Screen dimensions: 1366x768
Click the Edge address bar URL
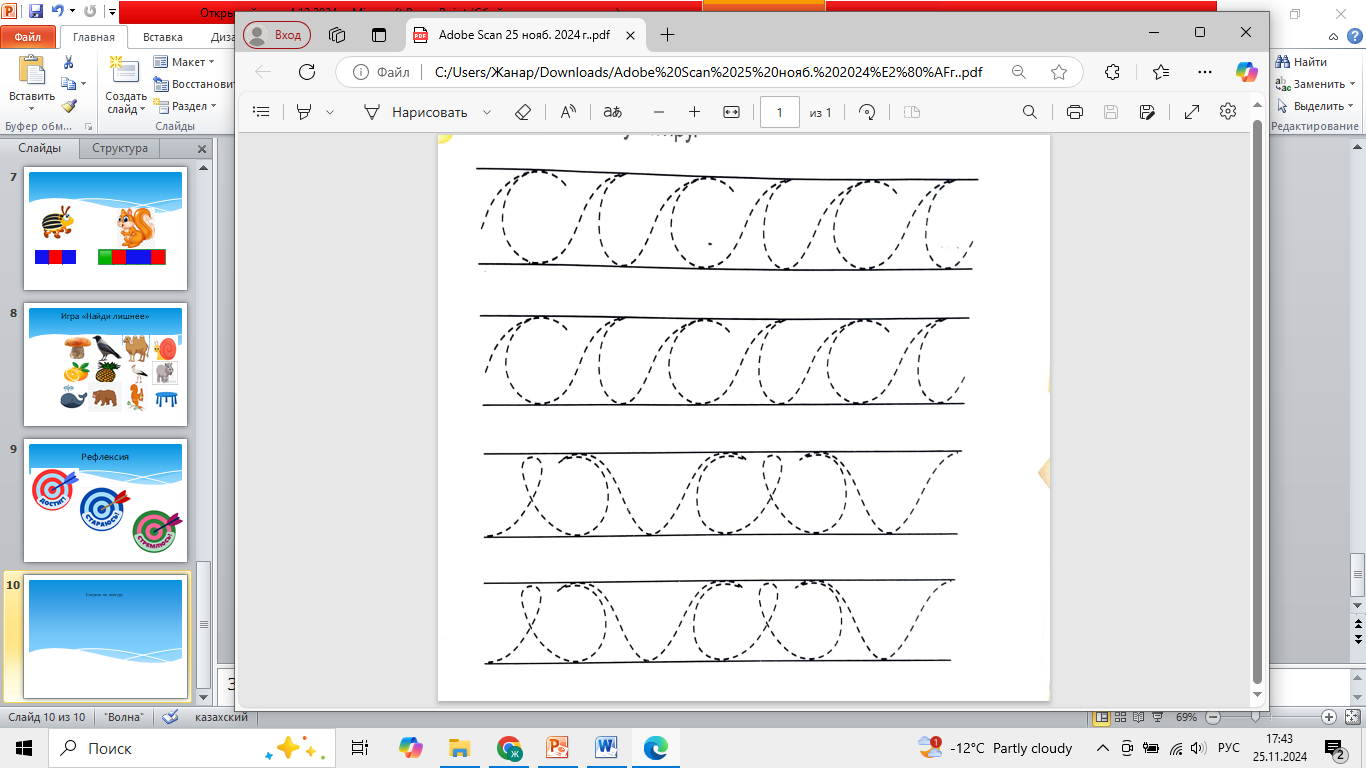tap(710, 72)
